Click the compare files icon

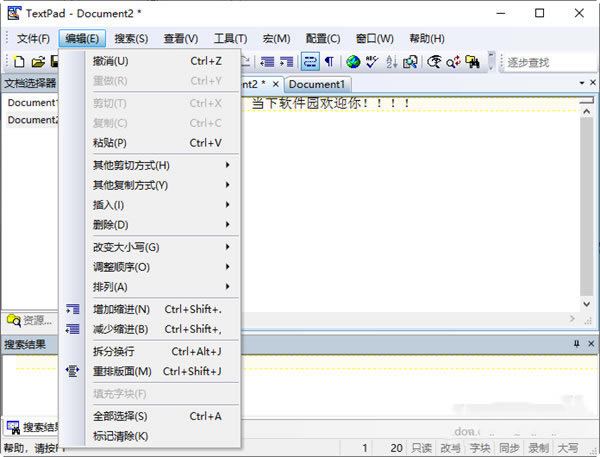point(410,62)
